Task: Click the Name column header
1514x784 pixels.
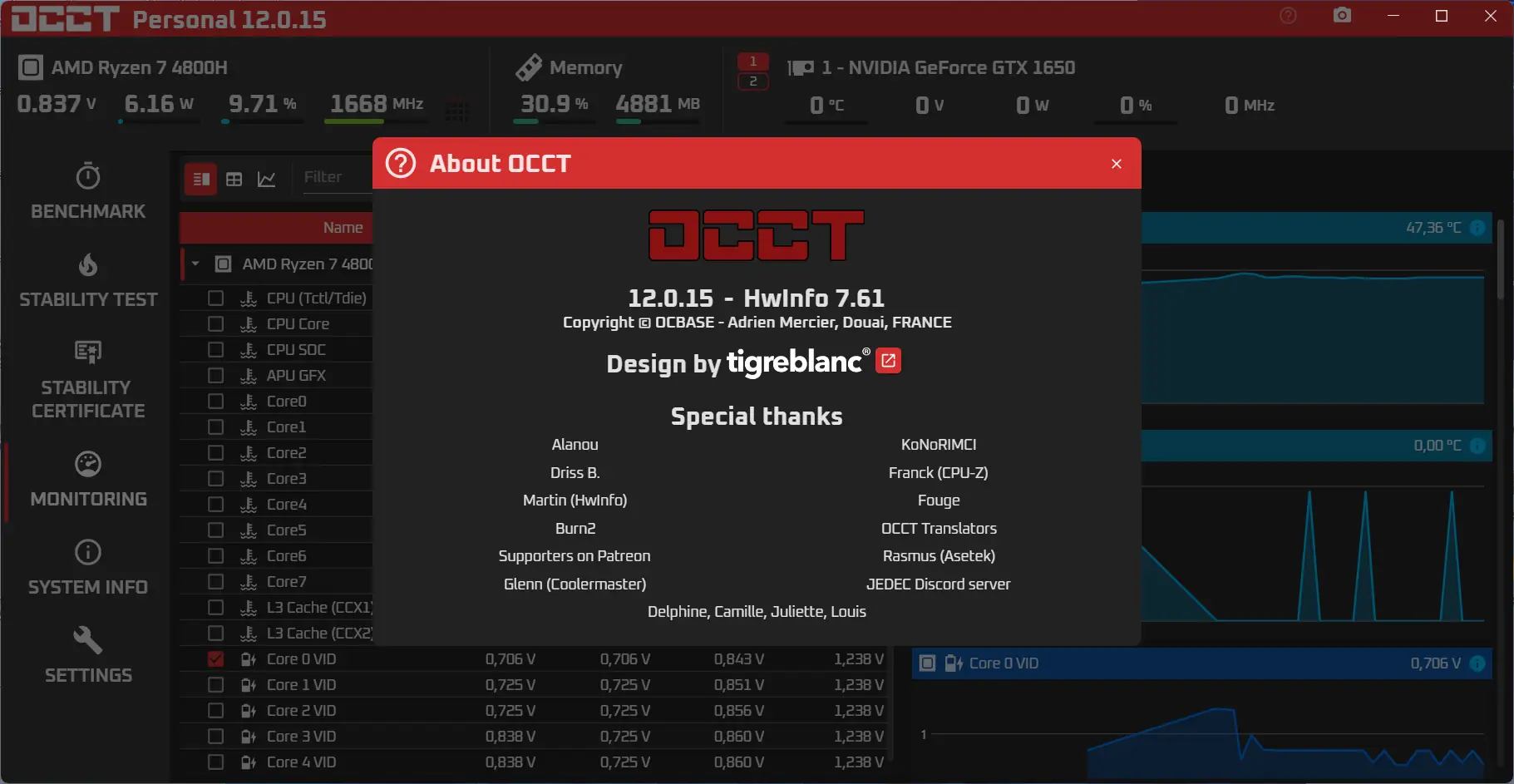Action: (343, 228)
